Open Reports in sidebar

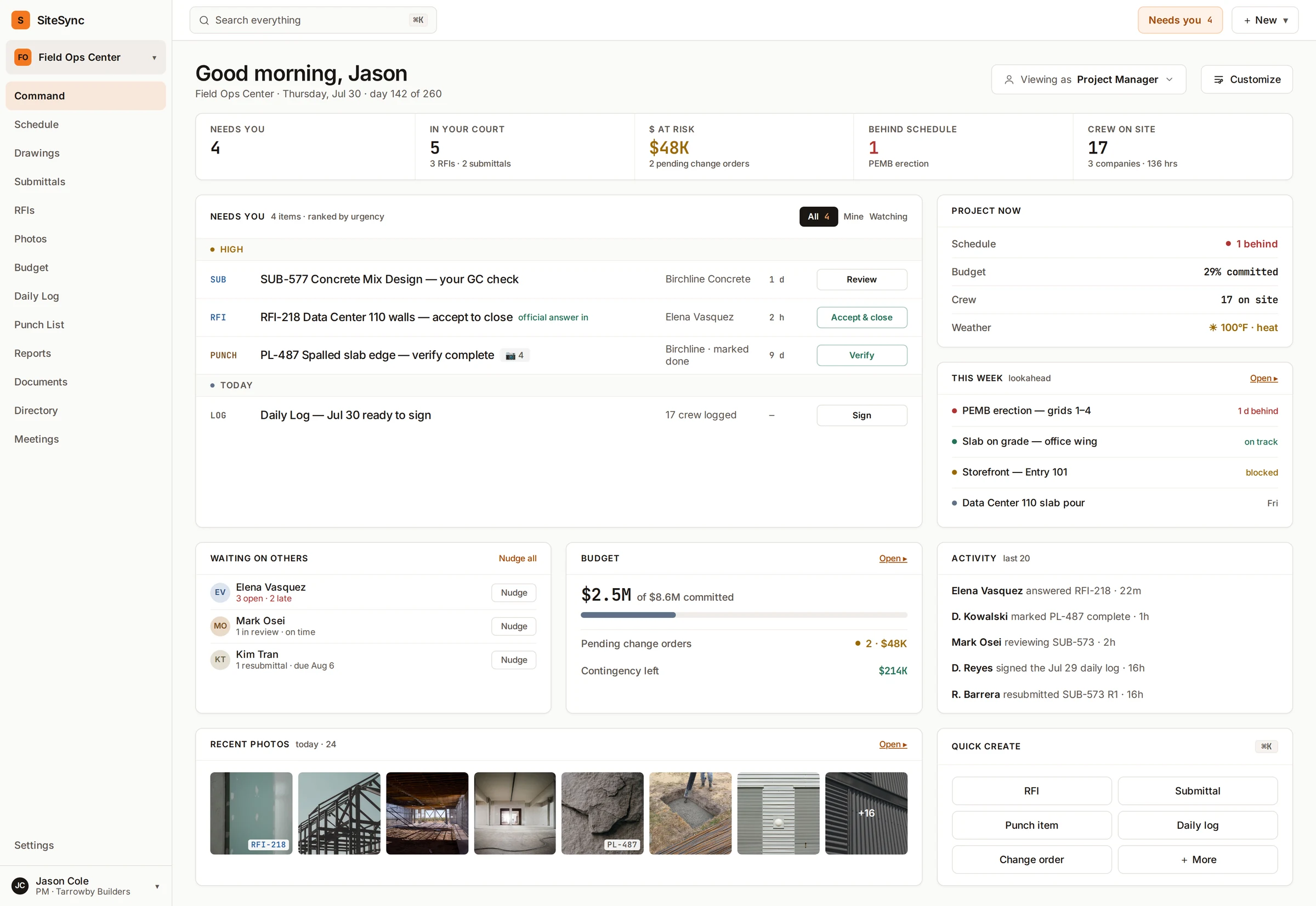(x=86, y=353)
